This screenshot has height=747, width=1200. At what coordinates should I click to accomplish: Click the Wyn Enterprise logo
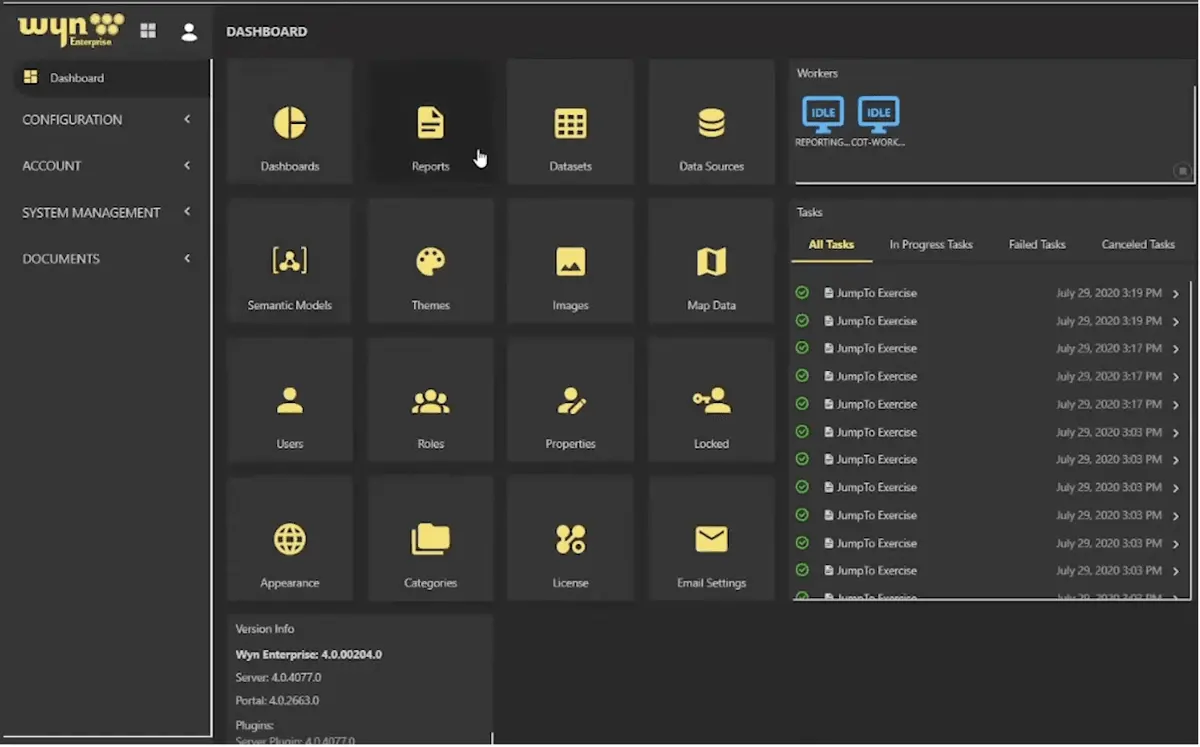coord(71,30)
